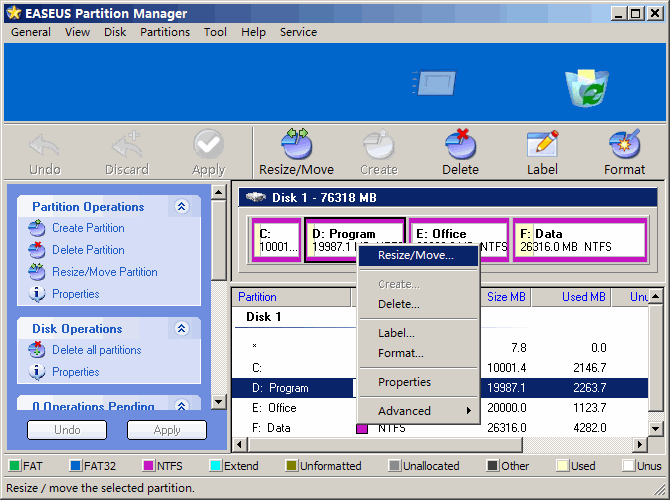Click the Delete all partitions icon

(37, 350)
